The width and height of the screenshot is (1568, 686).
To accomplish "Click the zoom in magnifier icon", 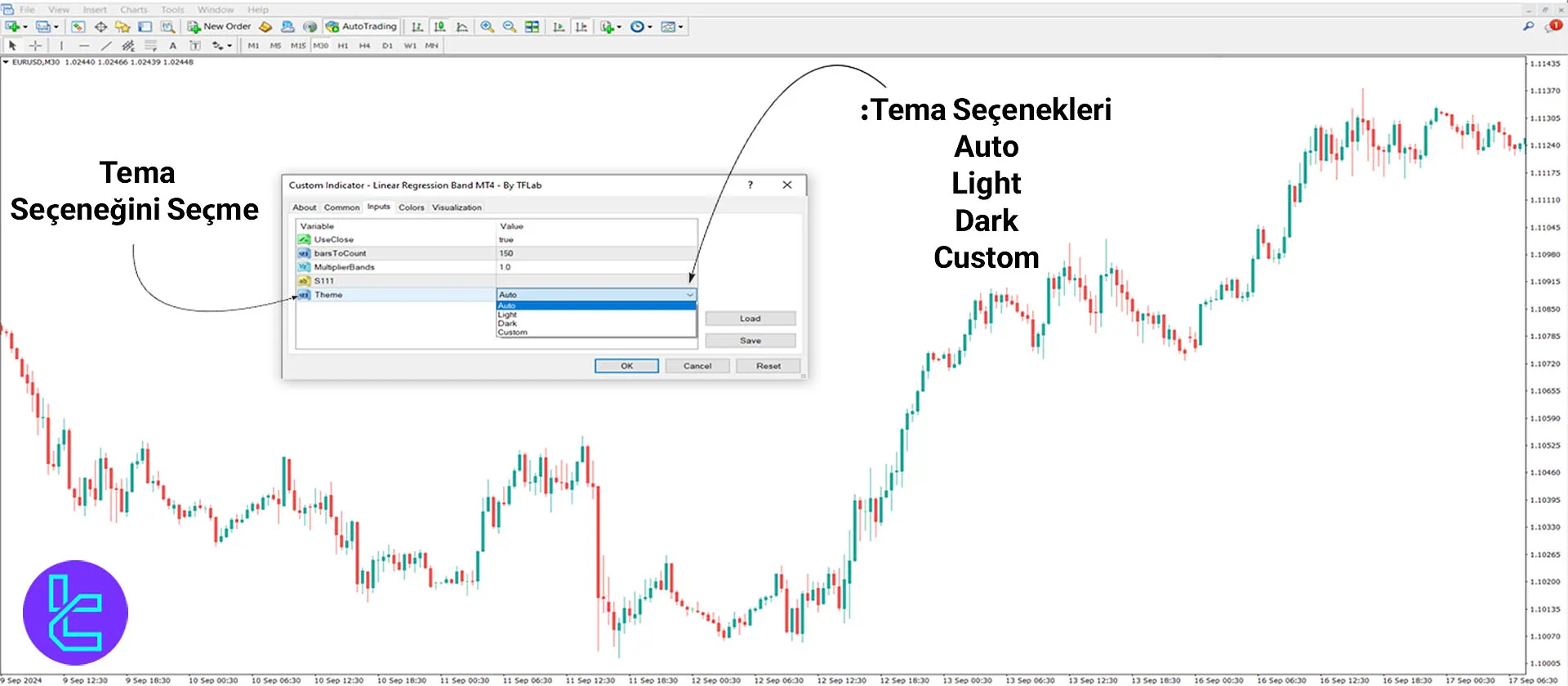I will [x=487, y=27].
